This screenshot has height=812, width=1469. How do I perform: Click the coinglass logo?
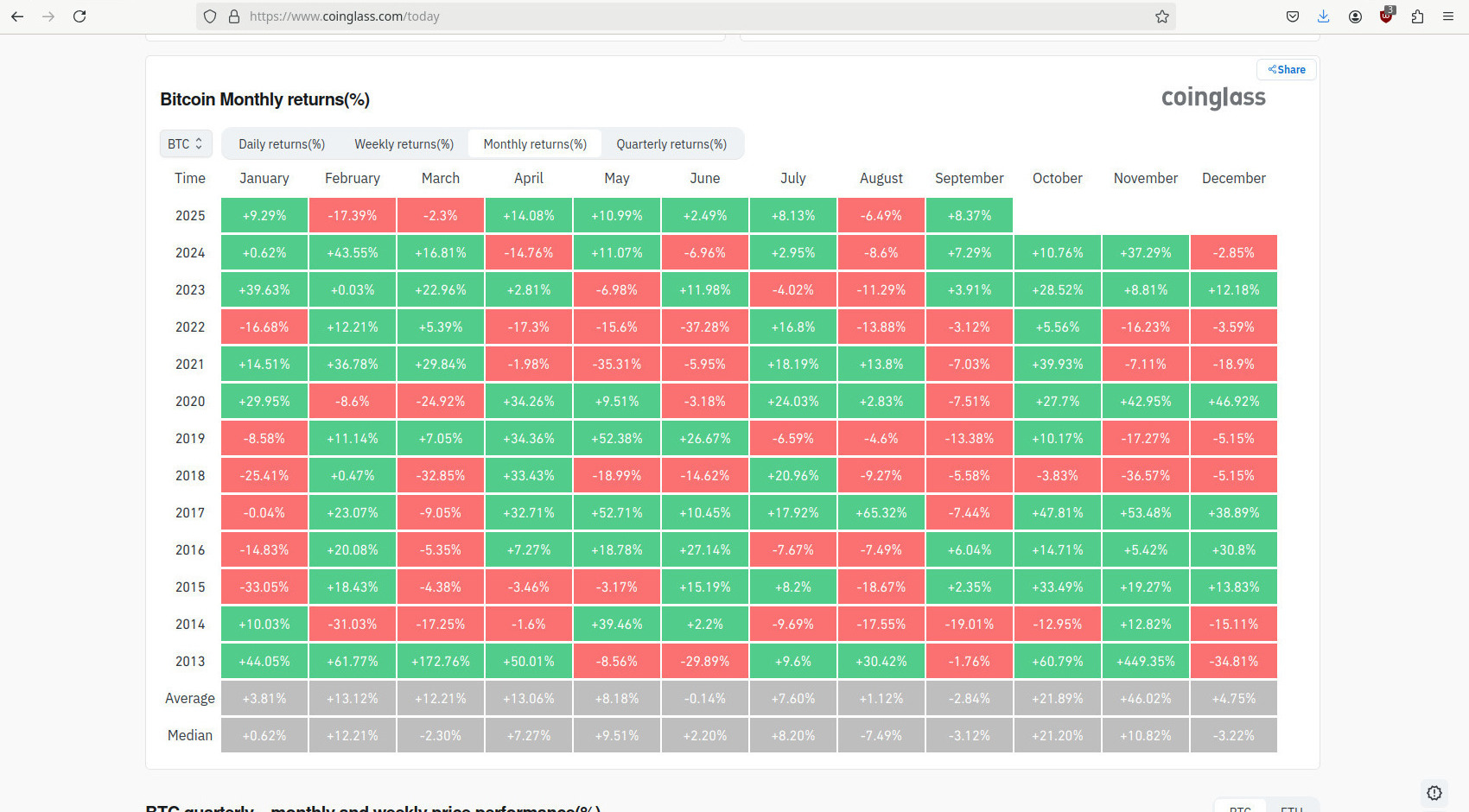click(x=1213, y=98)
